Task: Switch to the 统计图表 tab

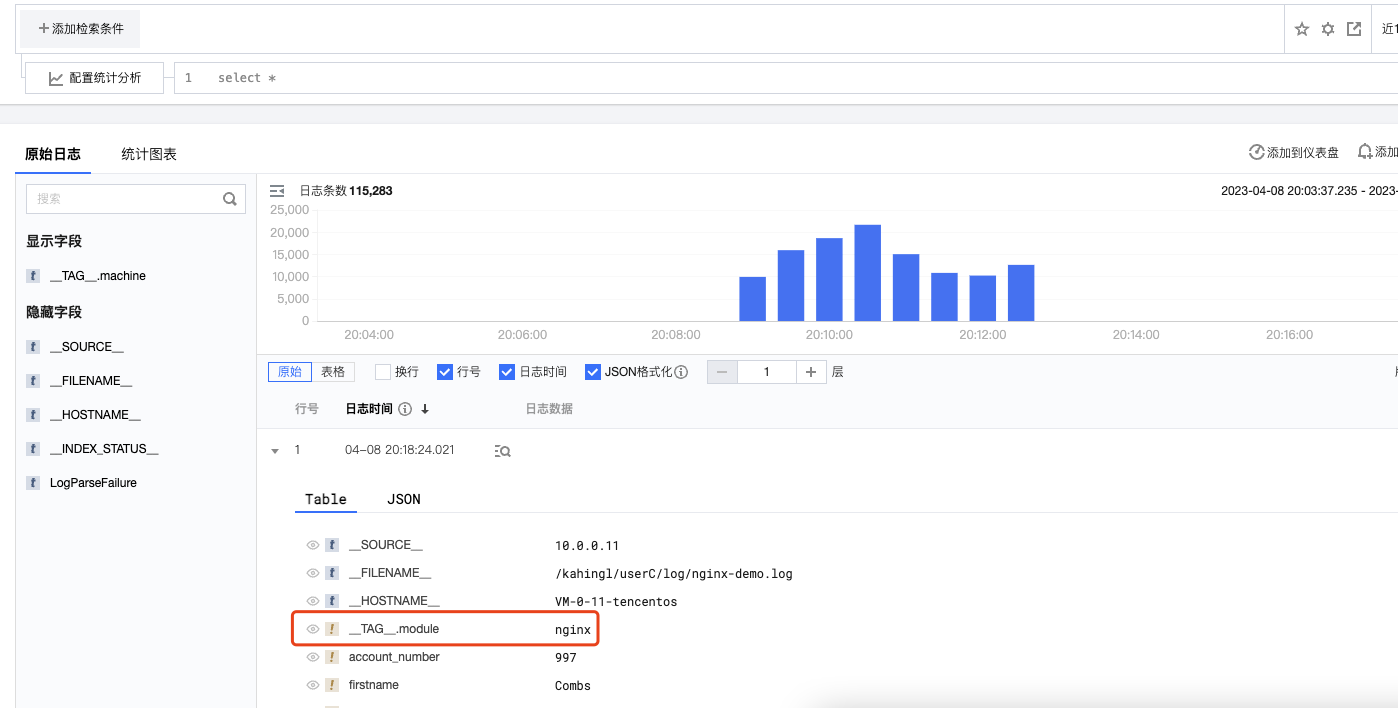Action: (149, 154)
